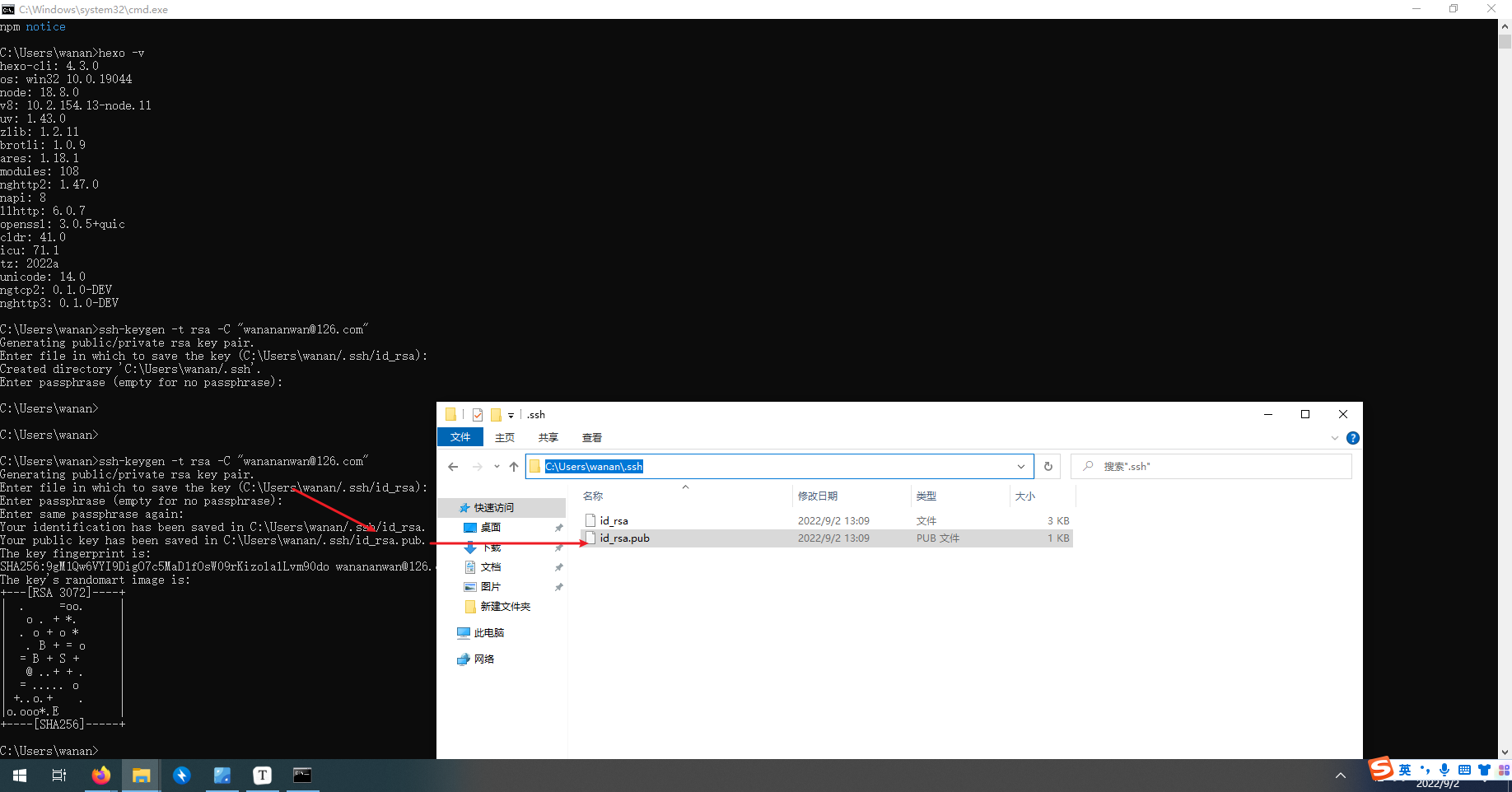1512x792 pixels.
Task: Click the pin icon beside 文档
Action: point(559,567)
